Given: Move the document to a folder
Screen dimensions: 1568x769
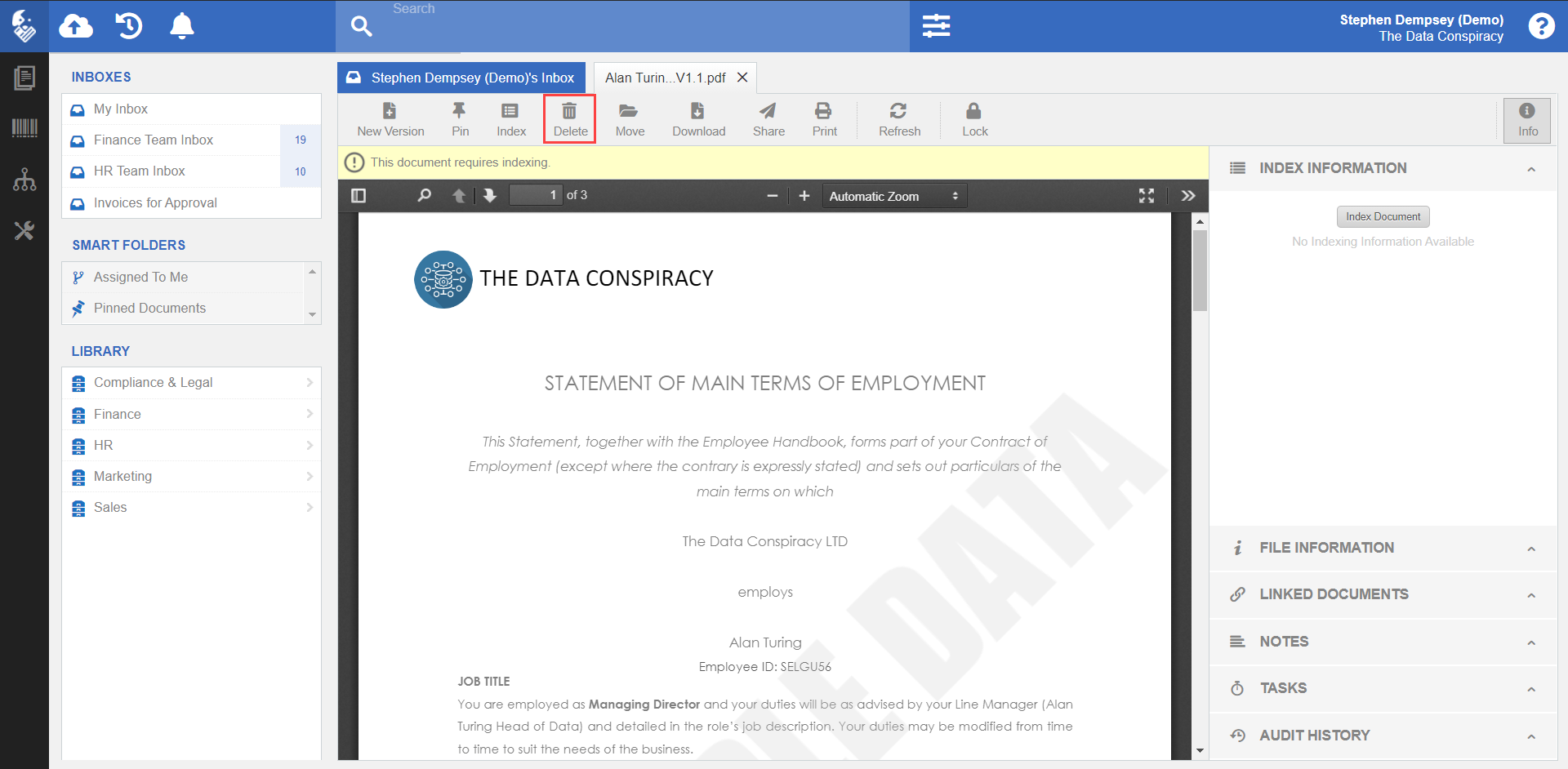Looking at the screenshot, I should point(630,119).
